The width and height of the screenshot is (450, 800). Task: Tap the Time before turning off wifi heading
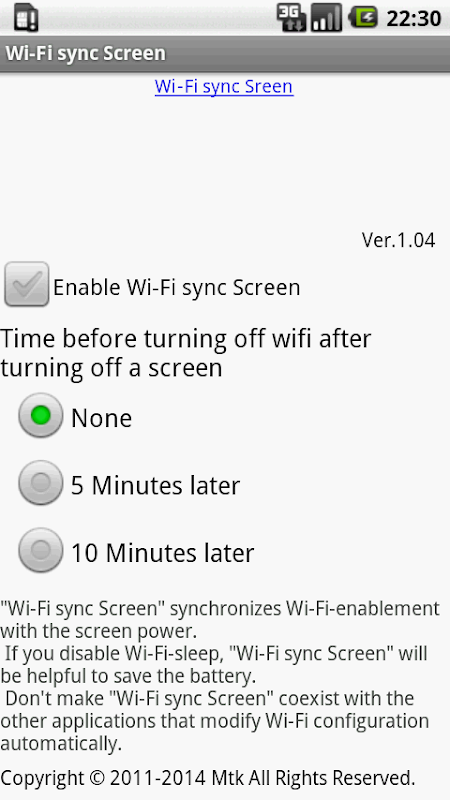point(186,353)
